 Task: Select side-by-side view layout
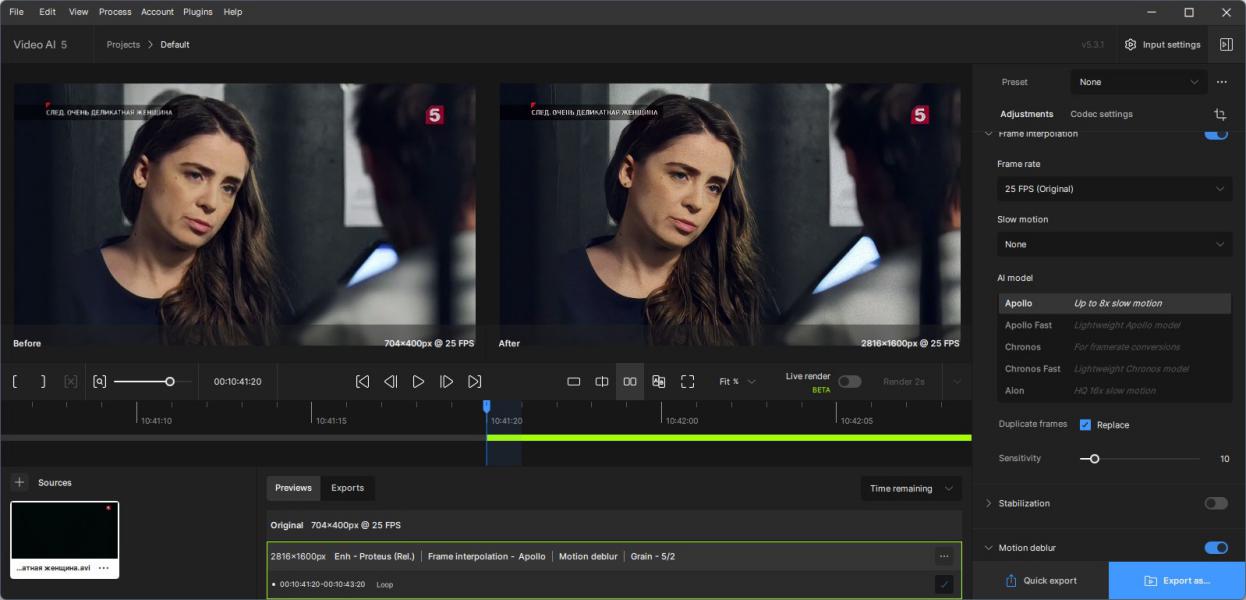coord(630,382)
